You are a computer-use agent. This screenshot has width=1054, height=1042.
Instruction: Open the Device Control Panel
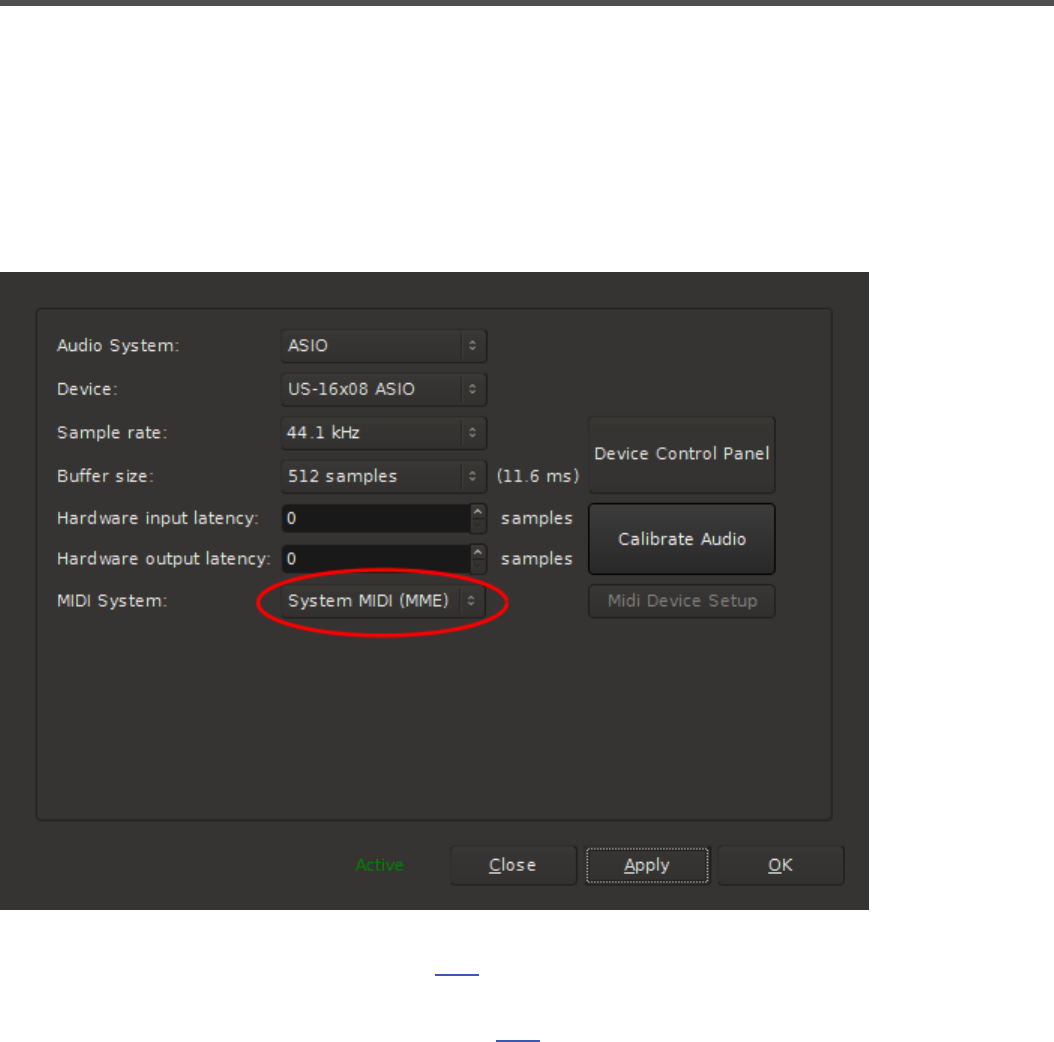[x=682, y=454]
